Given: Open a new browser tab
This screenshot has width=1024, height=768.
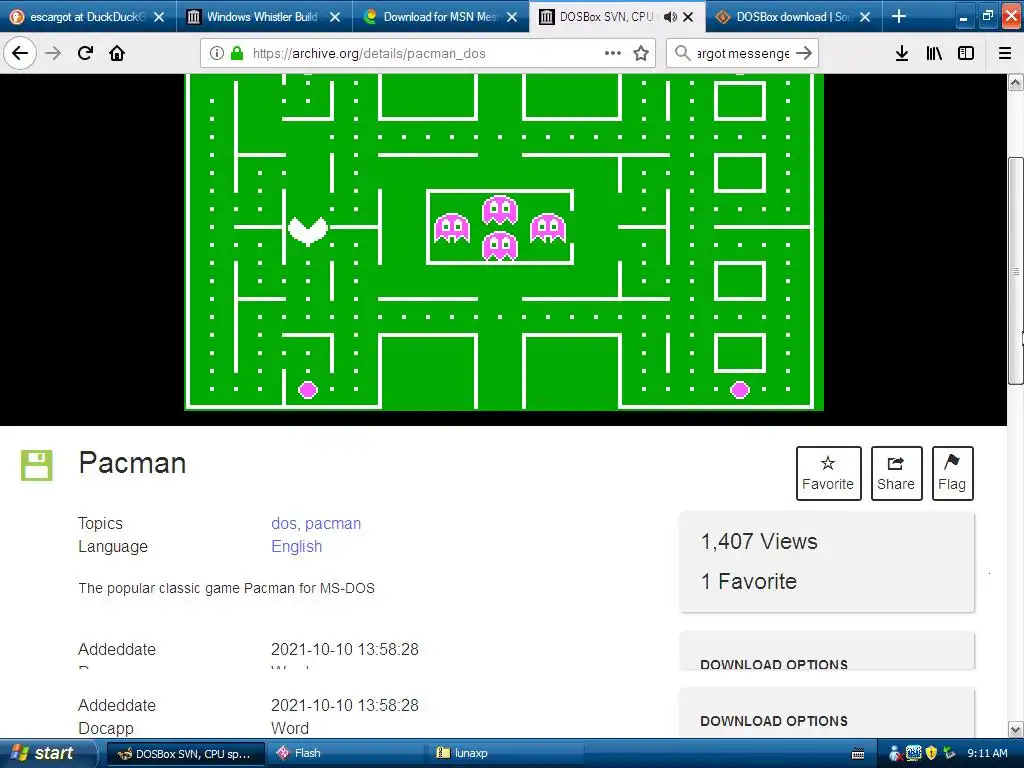Looking at the screenshot, I should coord(899,16).
